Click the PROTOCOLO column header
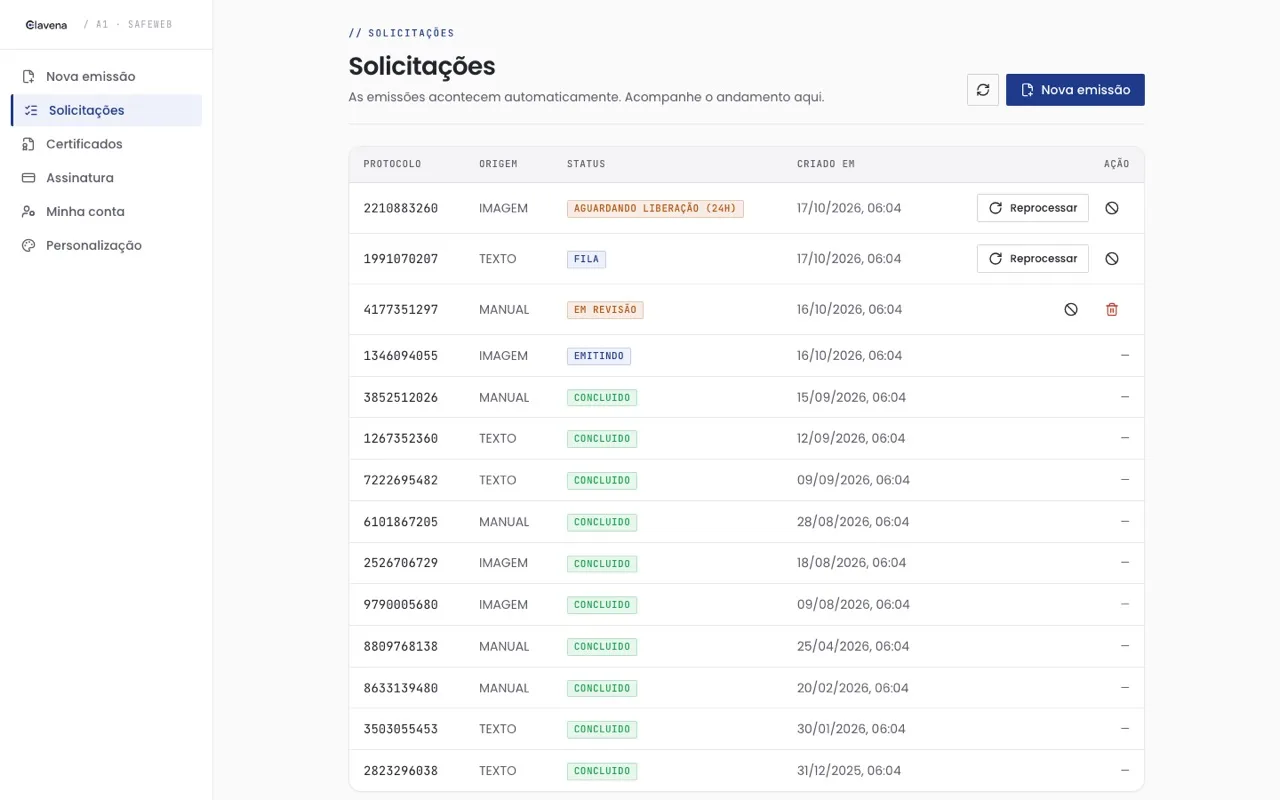Screen dimensions: 1280x800 [392, 164]
